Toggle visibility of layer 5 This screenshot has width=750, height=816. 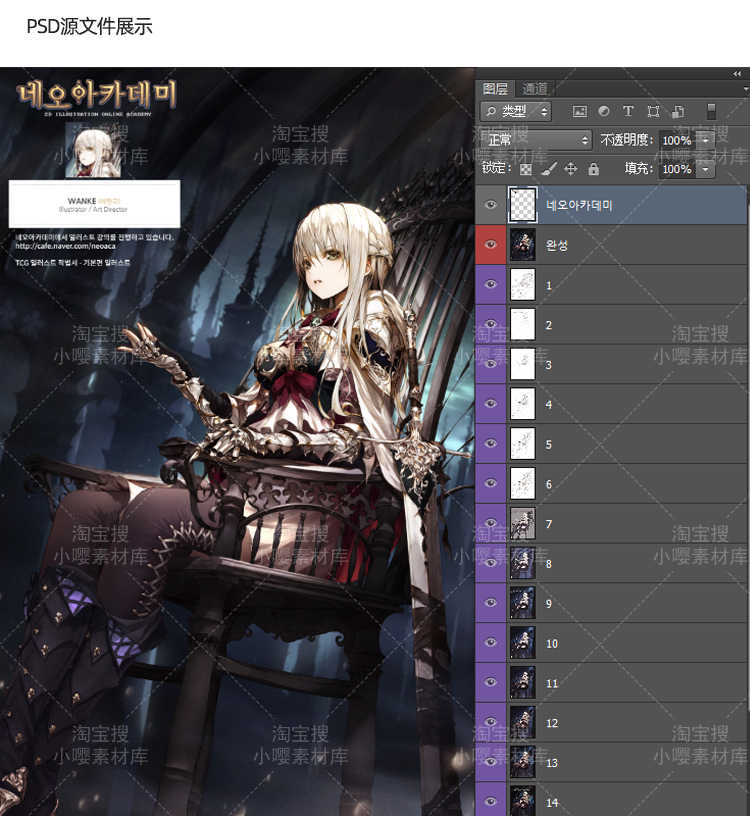point(490,443)
